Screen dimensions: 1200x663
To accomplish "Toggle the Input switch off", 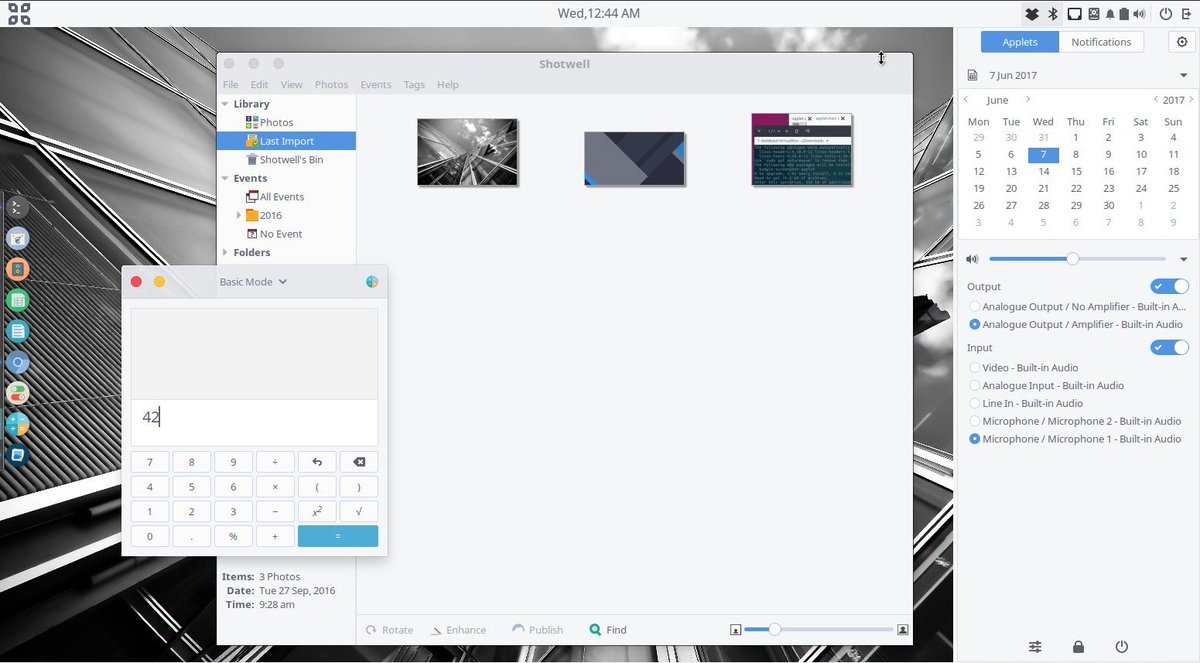I will click(1170, 348).
